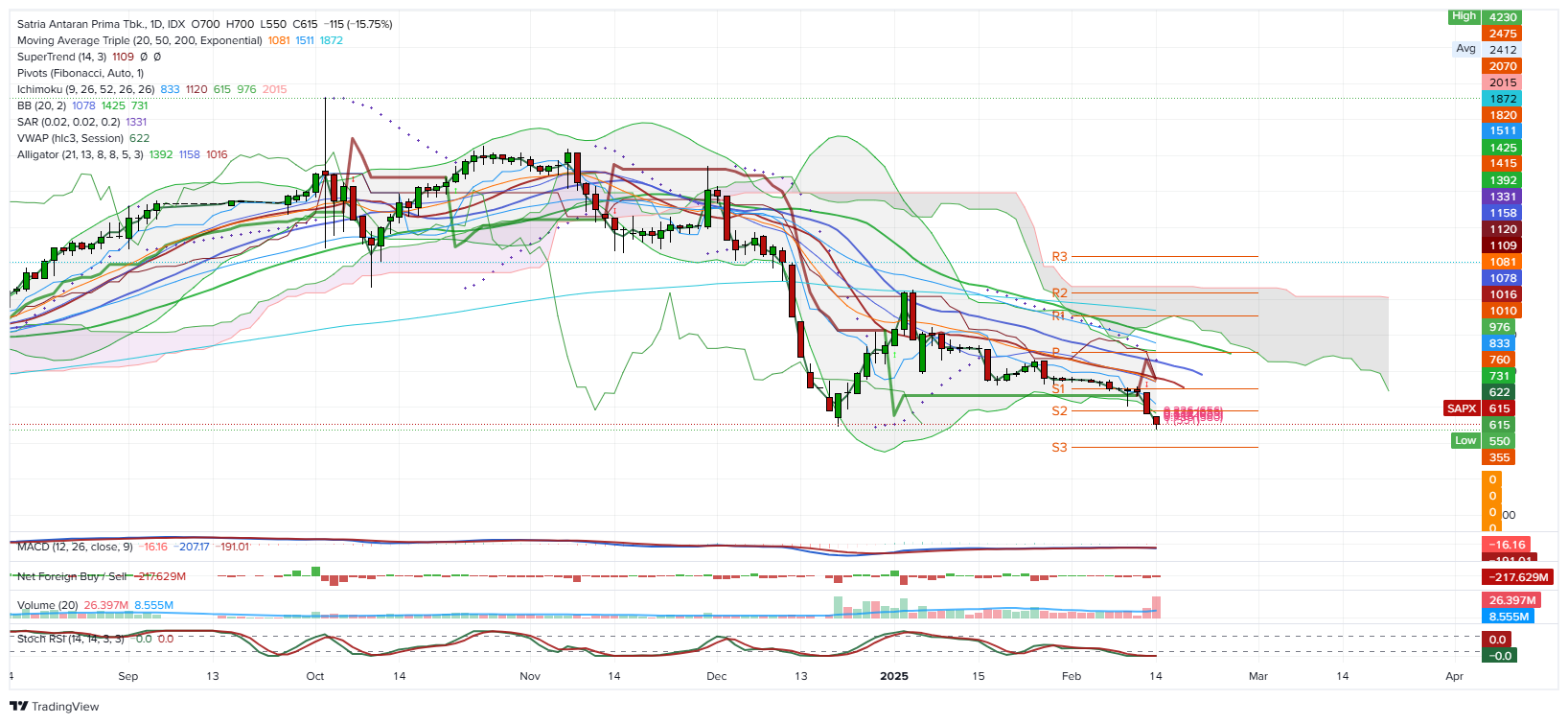
Task: Click Dec on the time axis
Action: [x=716, y=676]
